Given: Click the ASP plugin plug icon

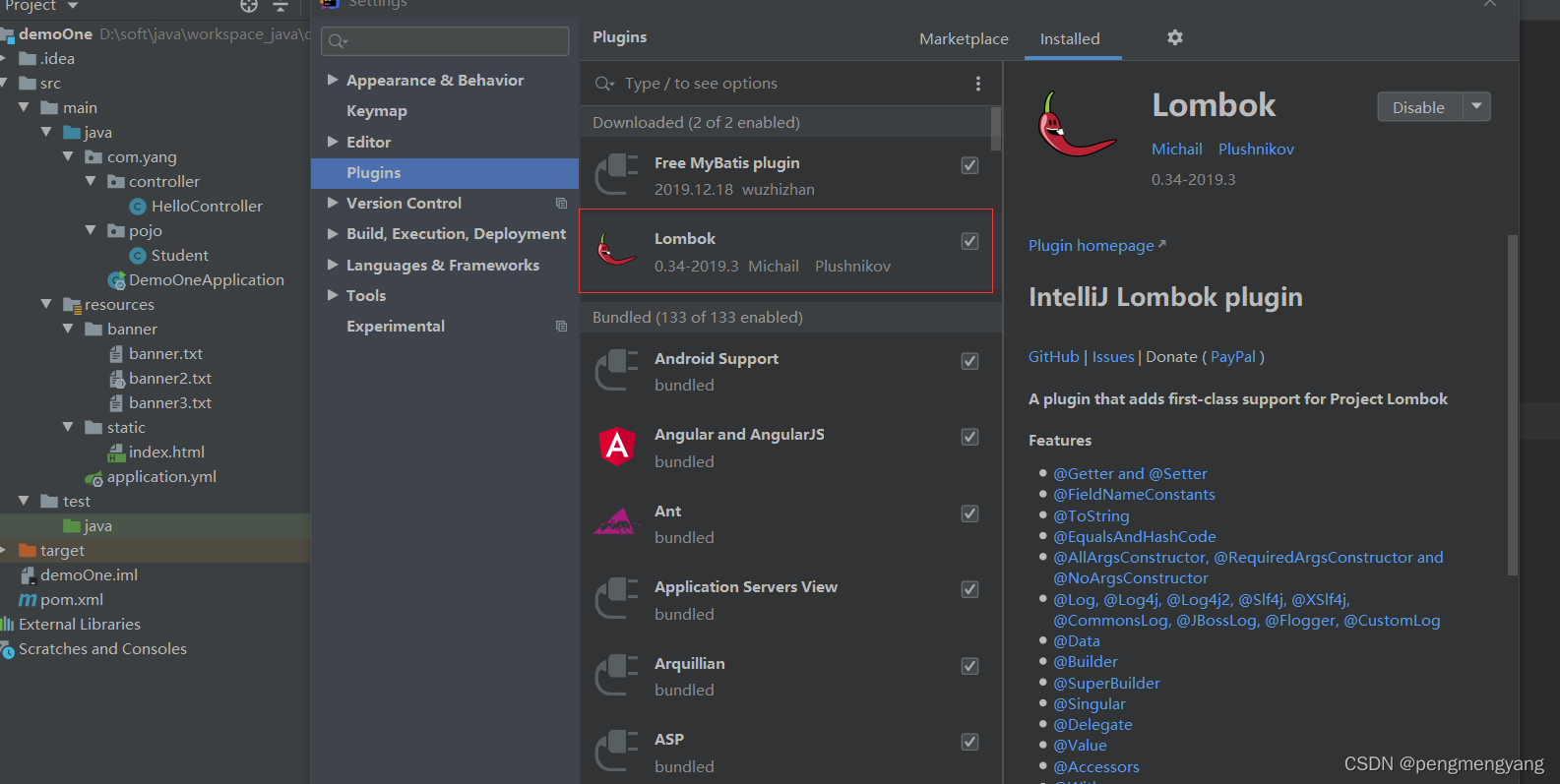Looking at the screenshot, I should coord(617,752).
